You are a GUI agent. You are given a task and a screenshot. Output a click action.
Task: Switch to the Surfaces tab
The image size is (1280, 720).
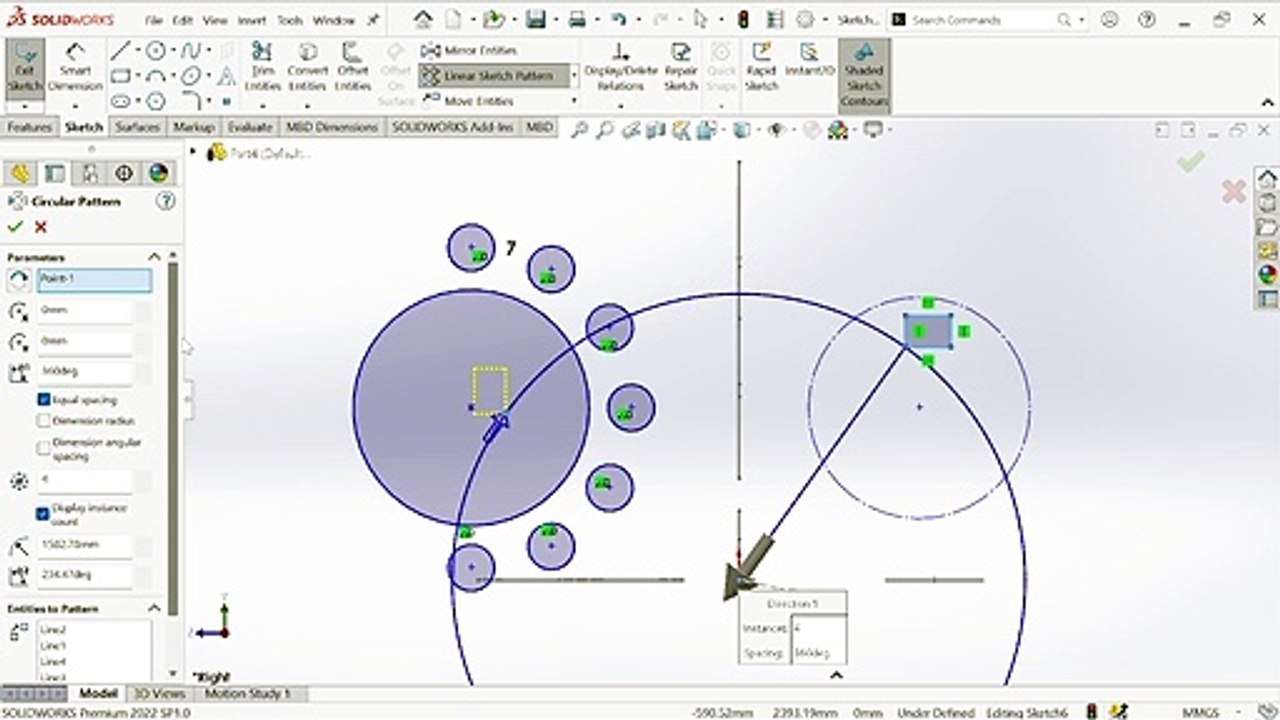tap(137, 127)
